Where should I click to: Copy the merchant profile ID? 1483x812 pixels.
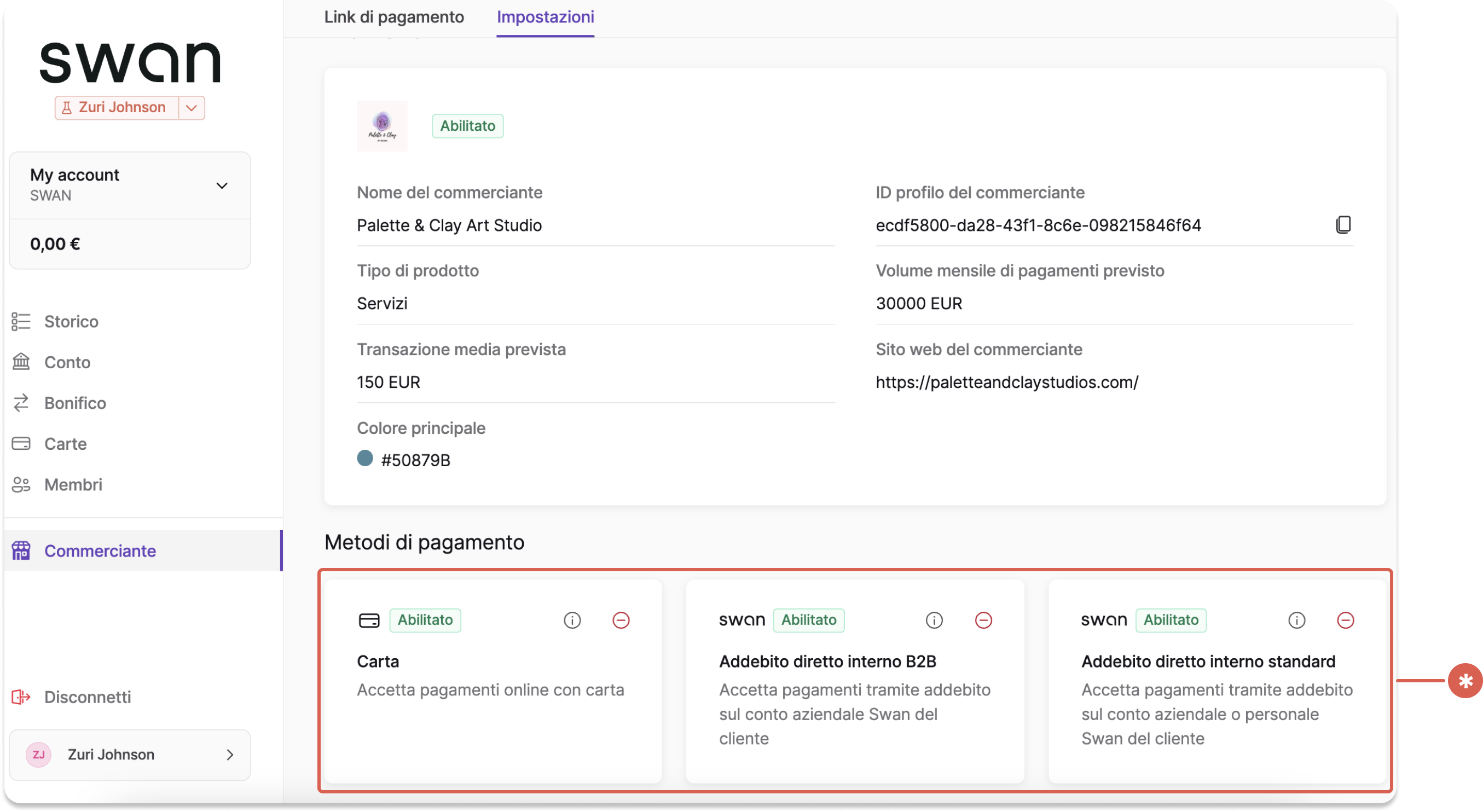[1342, 224]
